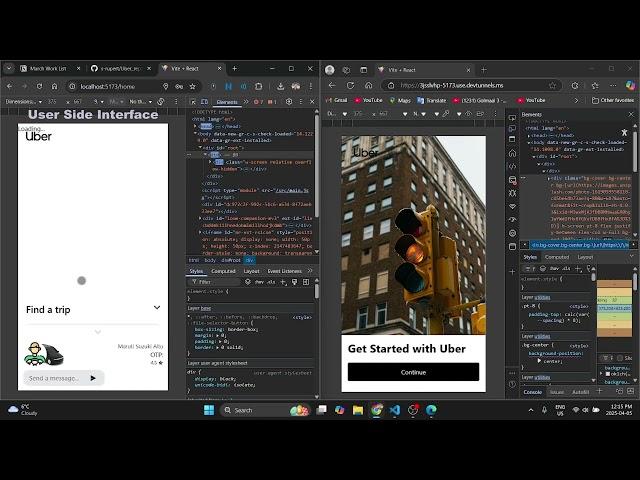Open Chrome's home page button
Image resolution: width=640 pixels, height=480 pixels.
point(54,86)
